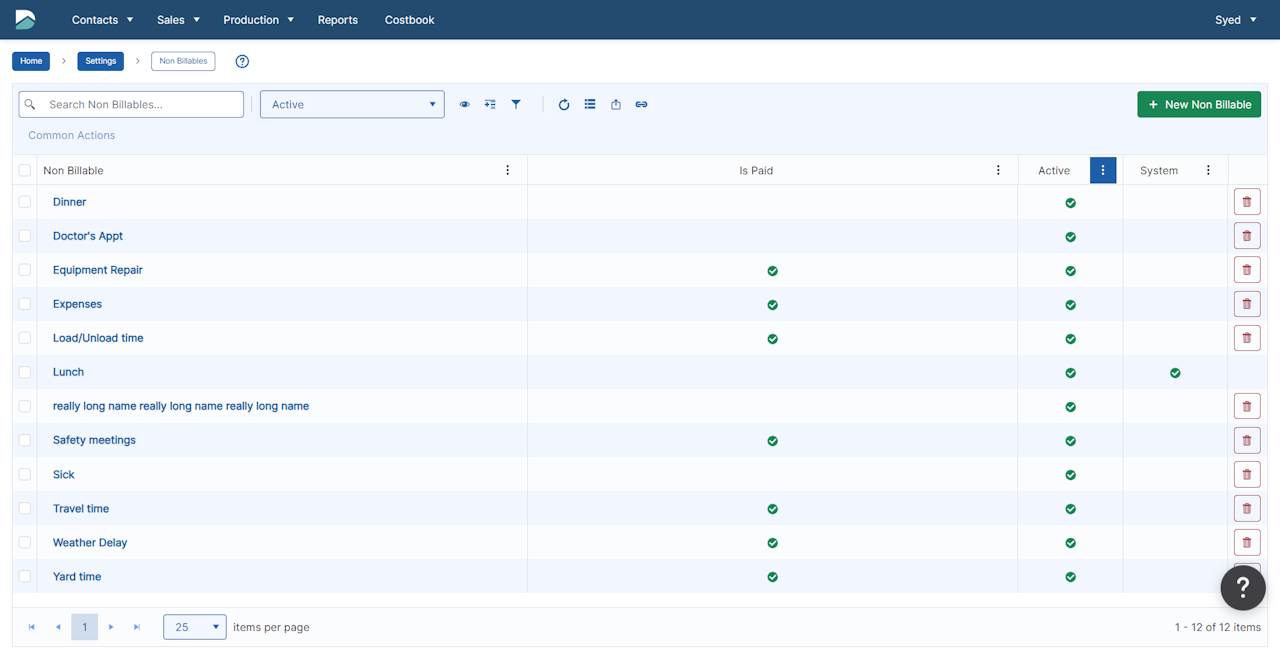Click the chain link icon in toolbar
The image size is (1280, 659).
pyautogui.click(x=641, y=104)
